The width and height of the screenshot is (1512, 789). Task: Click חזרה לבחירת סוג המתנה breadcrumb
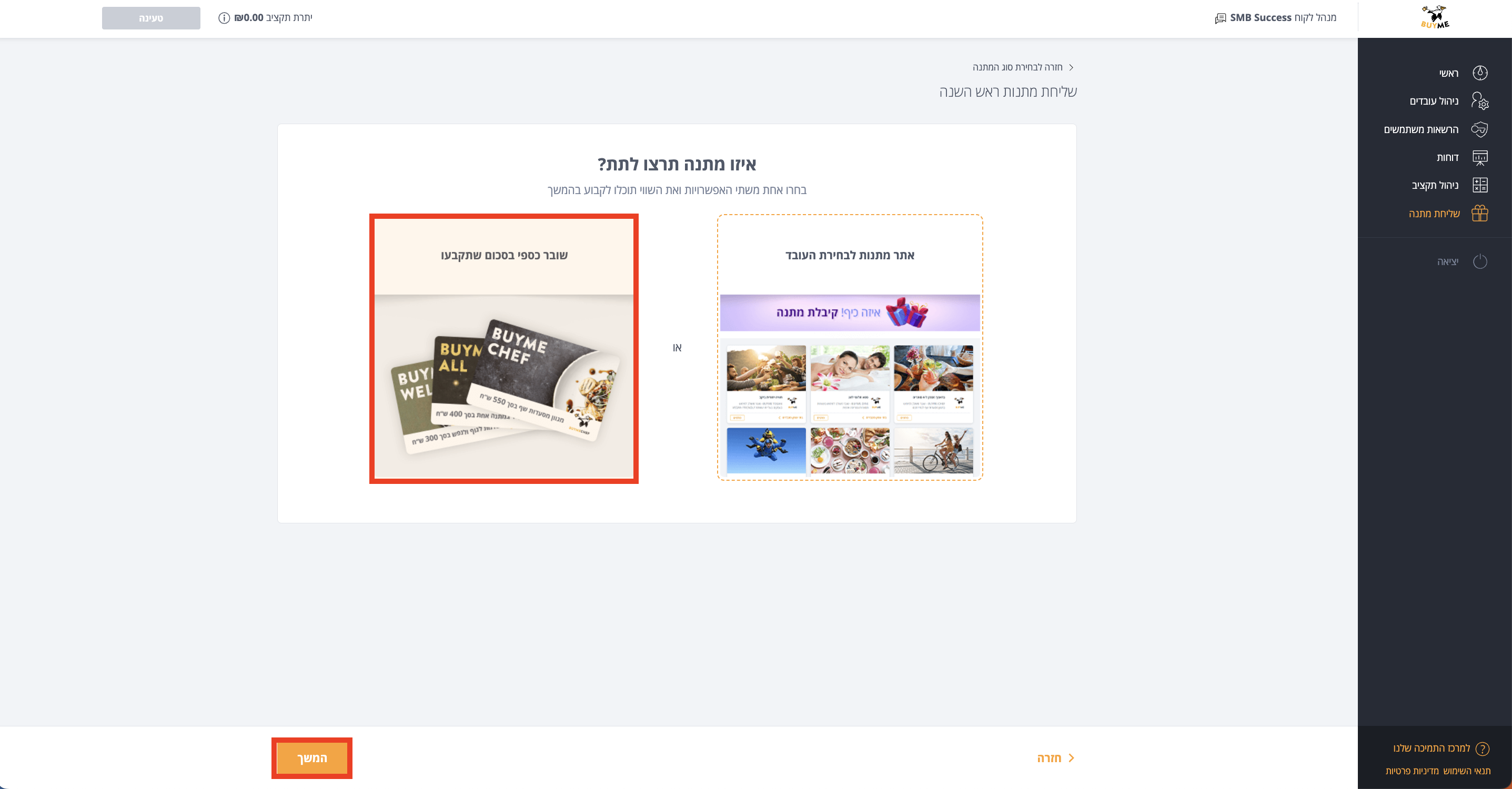coord(1017,67)
